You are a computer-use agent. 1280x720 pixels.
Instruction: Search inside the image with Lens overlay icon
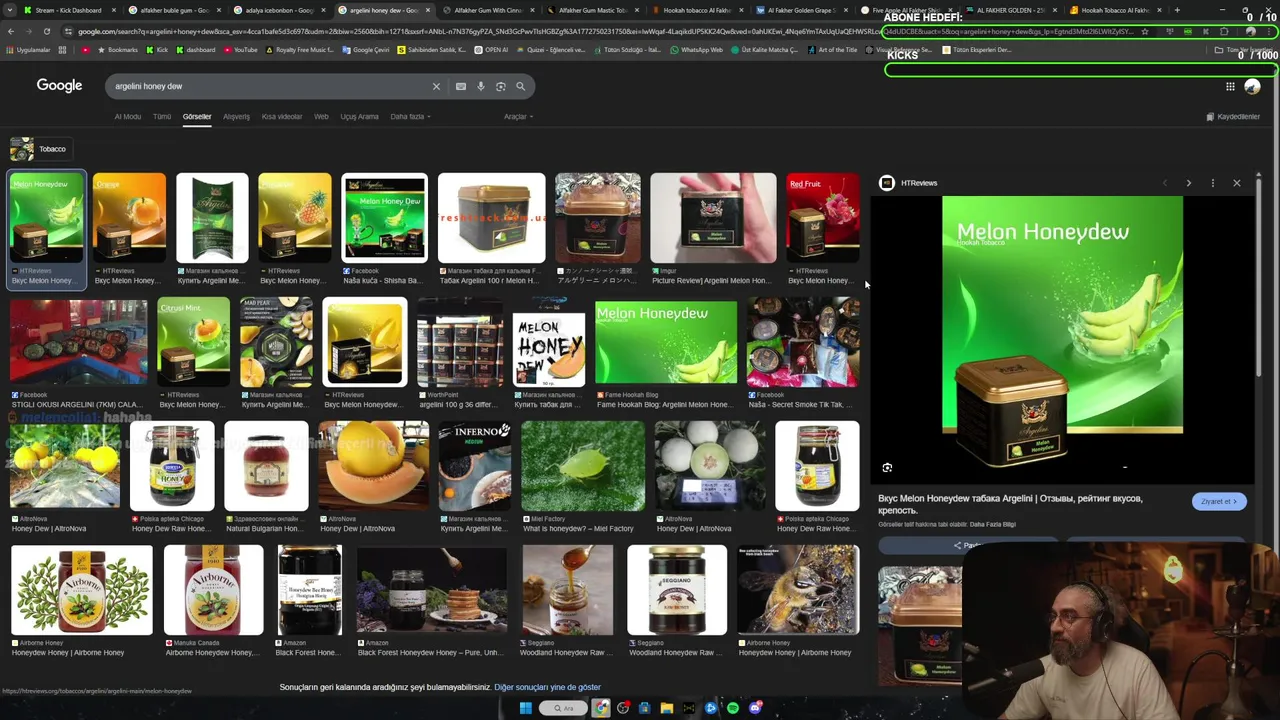pos(887,467)
